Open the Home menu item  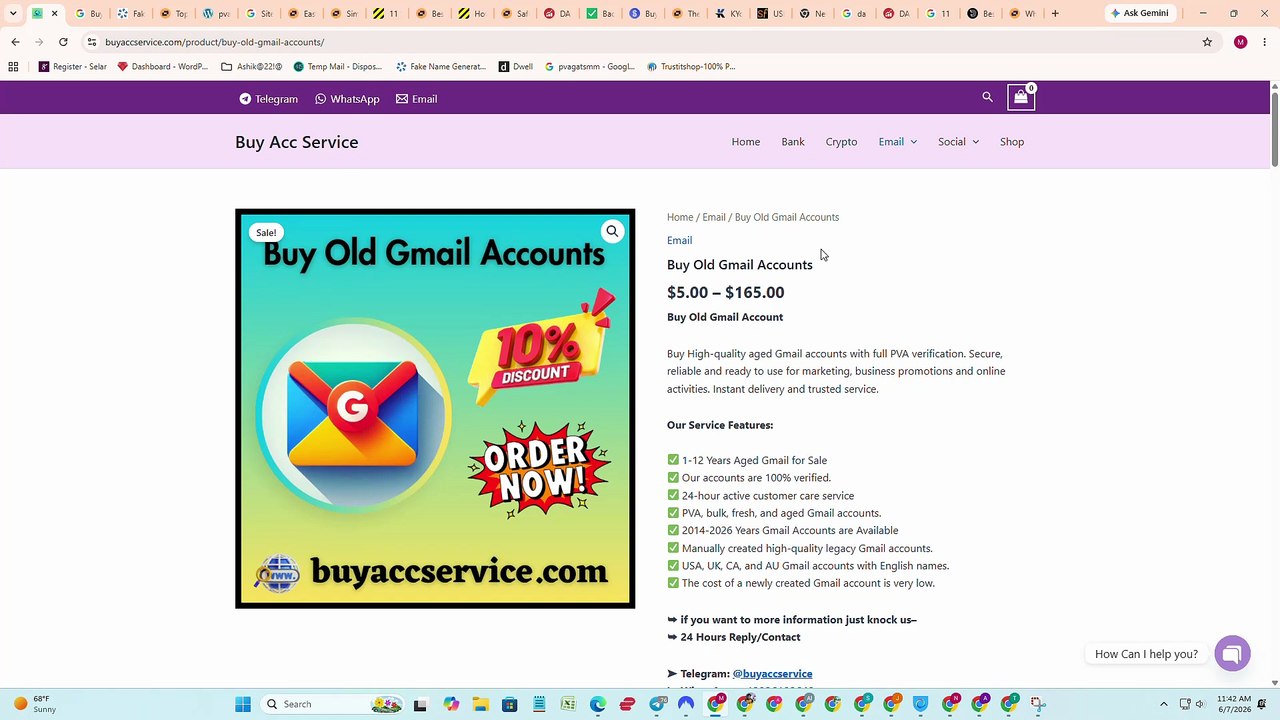[745, 142]
